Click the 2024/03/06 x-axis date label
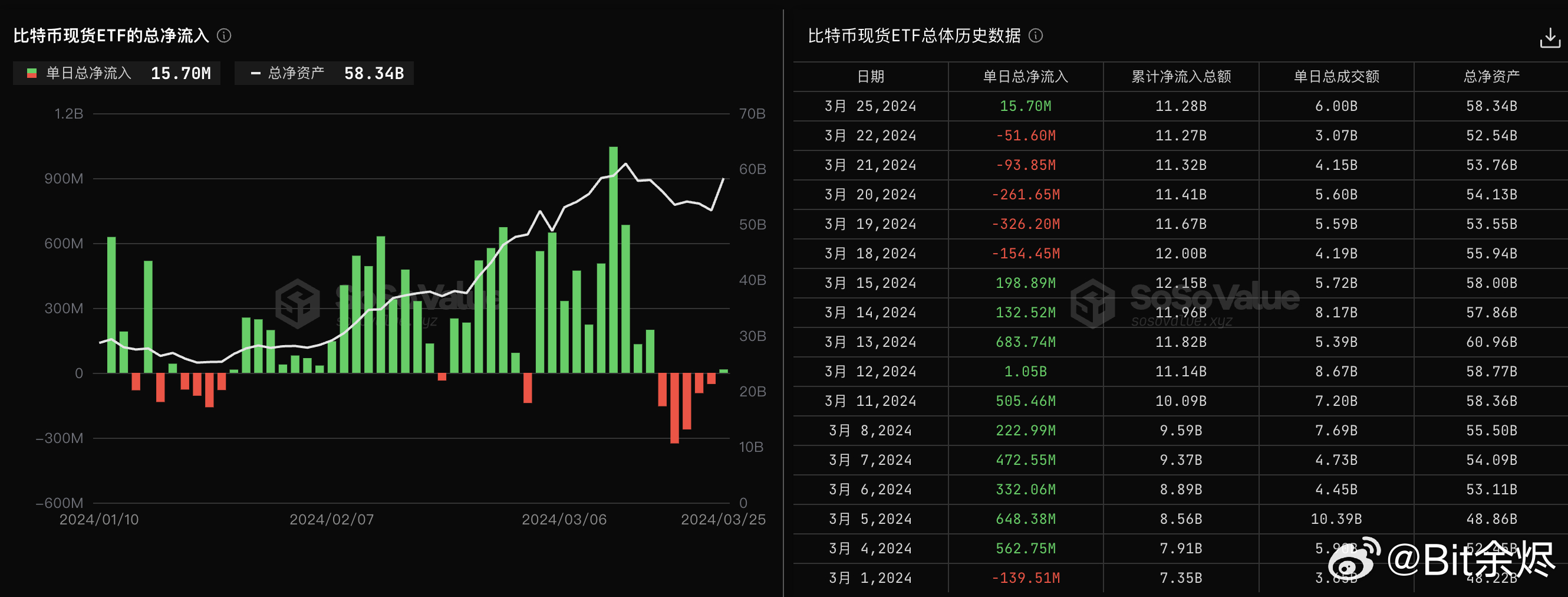This screenshot has height=597, width=1568. click(x=564, y=520)
